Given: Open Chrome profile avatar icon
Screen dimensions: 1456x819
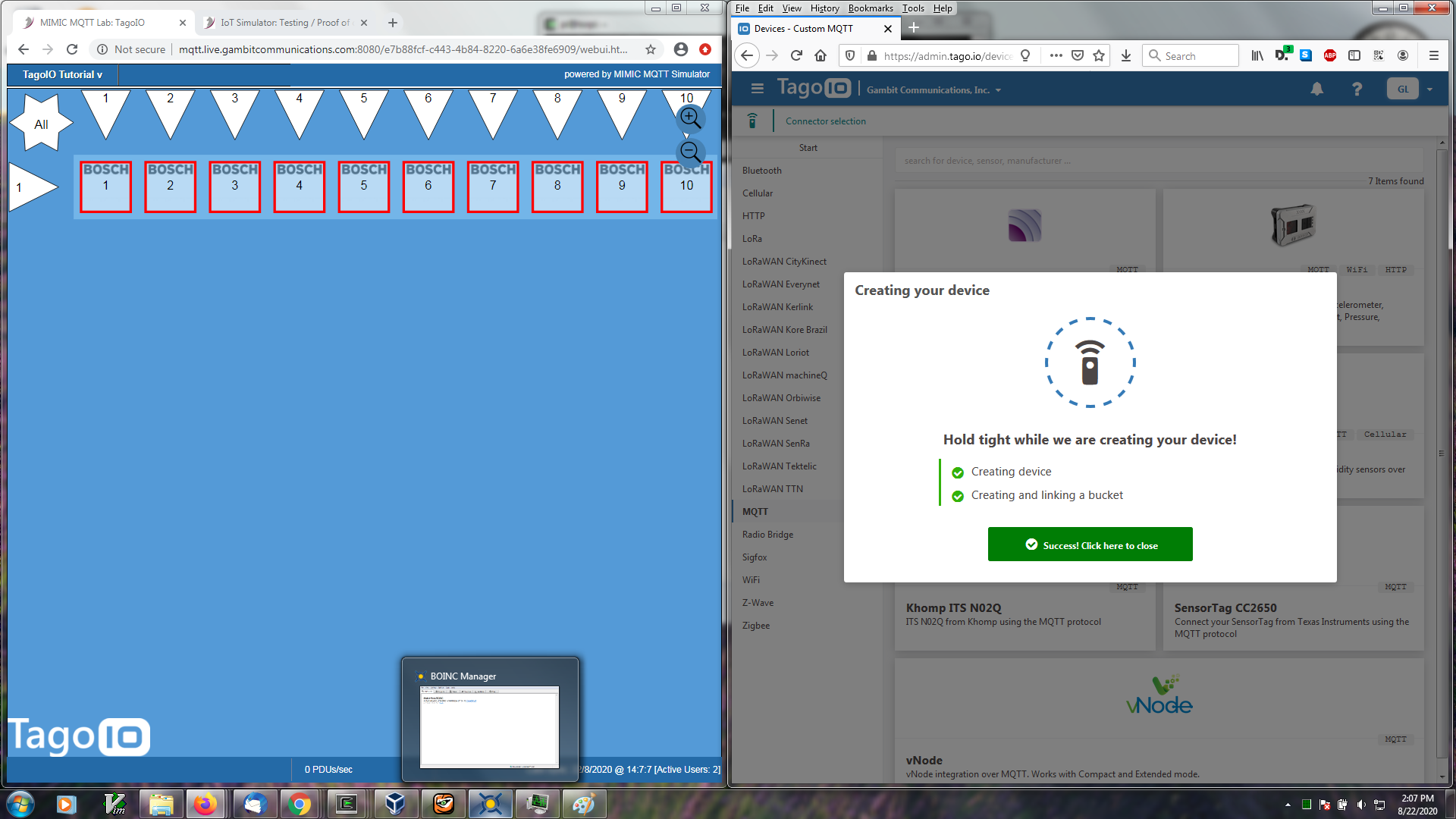Looking at the screenshot, I should point(681,49).
